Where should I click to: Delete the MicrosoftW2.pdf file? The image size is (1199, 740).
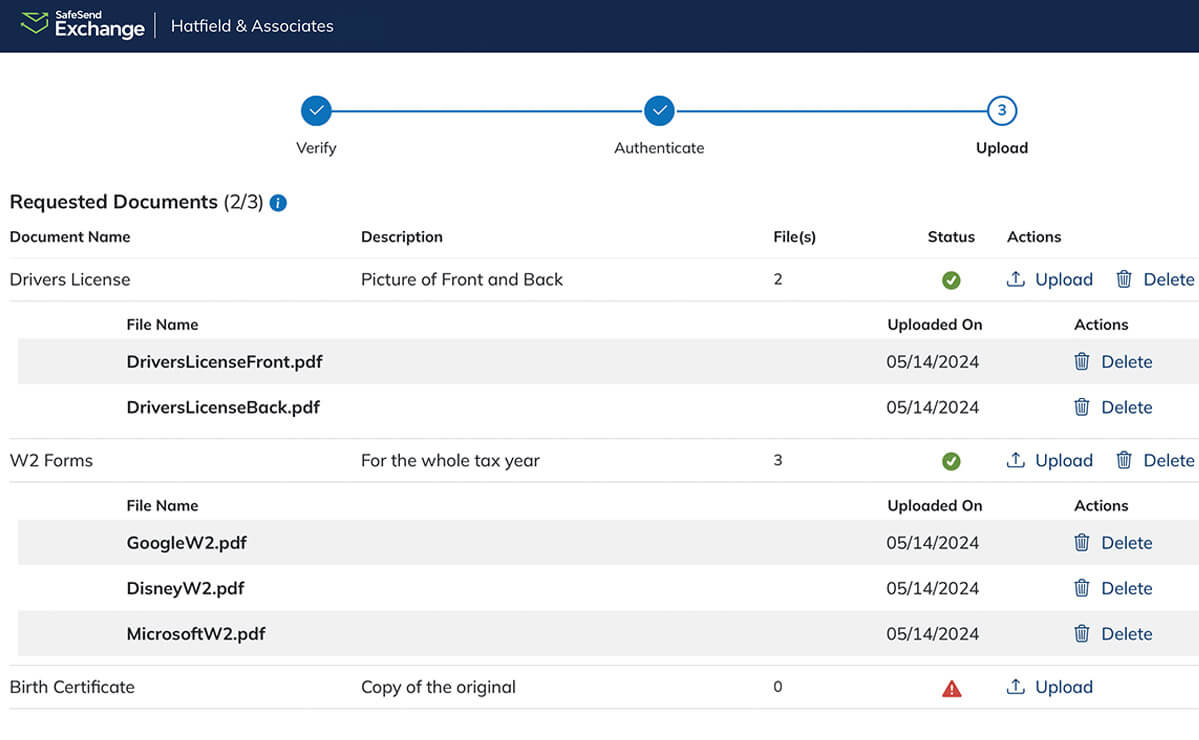click(1113, 634)
